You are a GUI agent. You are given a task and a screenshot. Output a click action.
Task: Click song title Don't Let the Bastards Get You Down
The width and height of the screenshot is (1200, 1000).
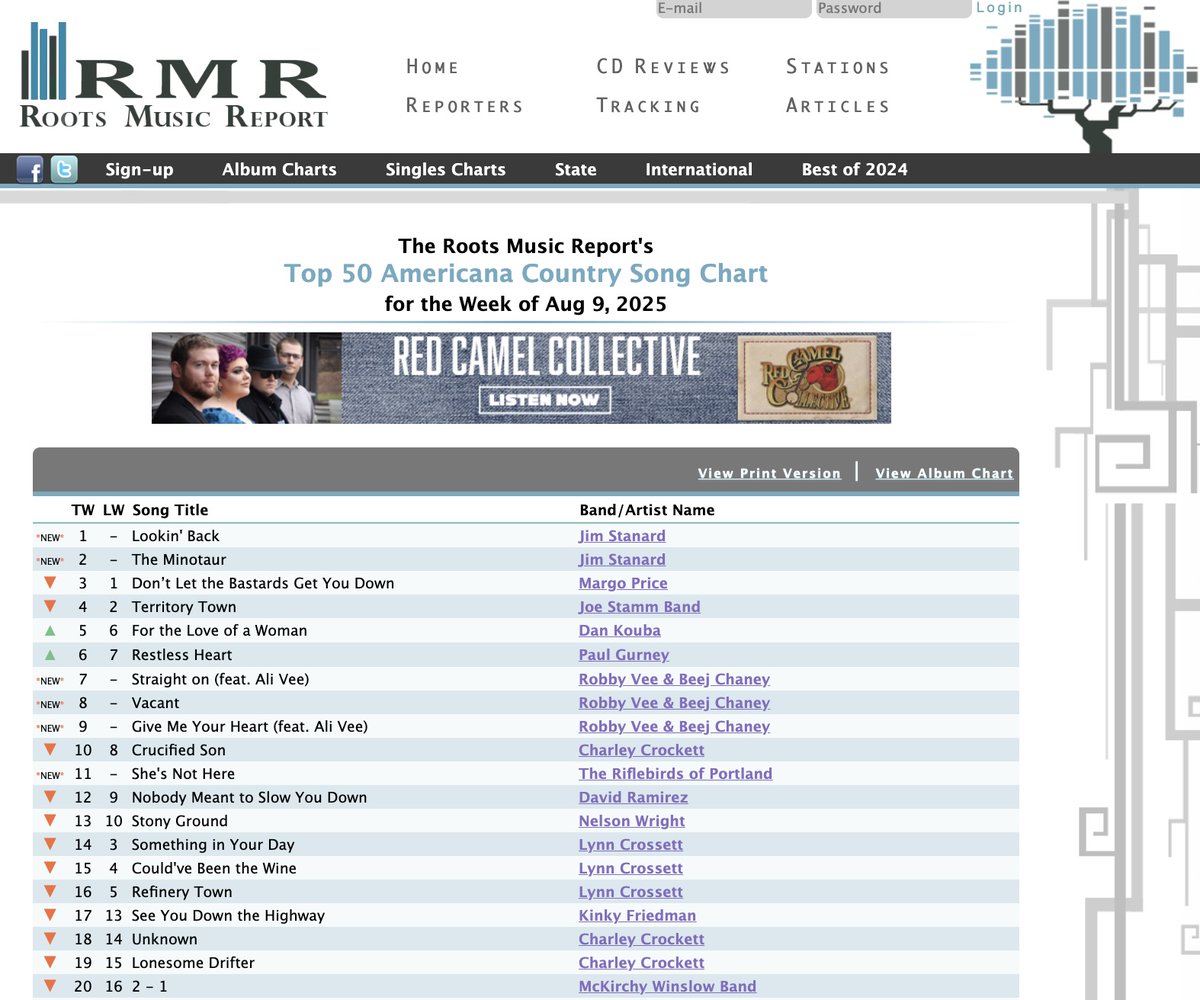pyautogui.click(x=263, y=583)
